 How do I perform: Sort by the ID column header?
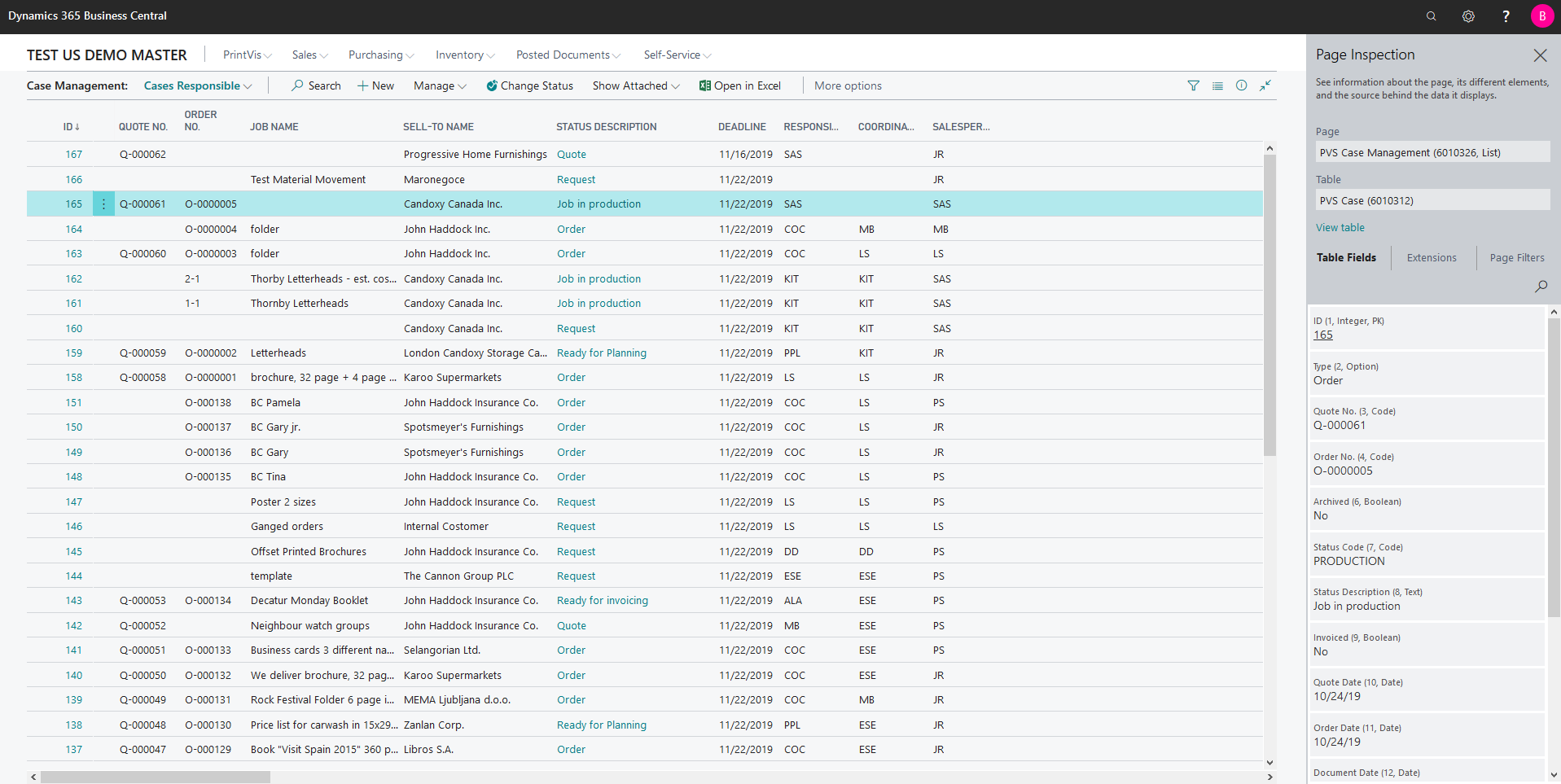click(x=72, y=127)
